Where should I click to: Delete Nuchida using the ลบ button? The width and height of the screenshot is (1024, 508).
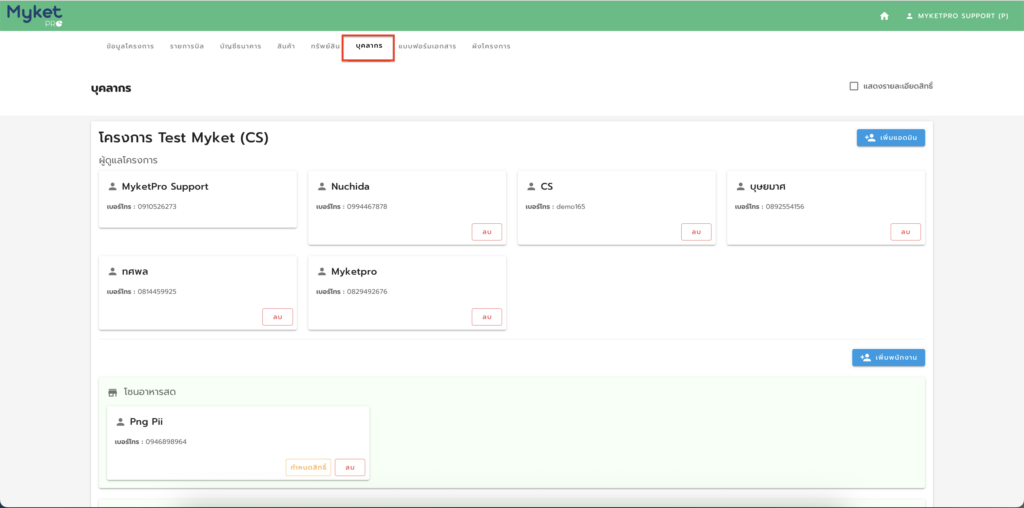(x=486, y=232)
